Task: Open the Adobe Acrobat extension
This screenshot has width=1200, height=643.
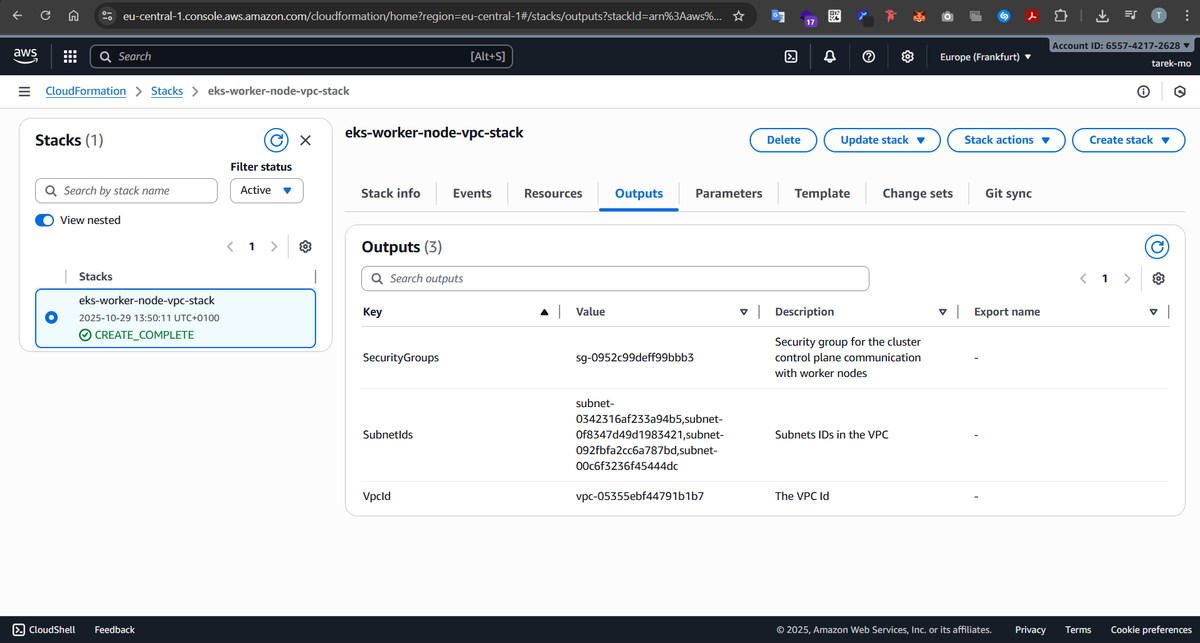Action: (x=1032, y=16)
